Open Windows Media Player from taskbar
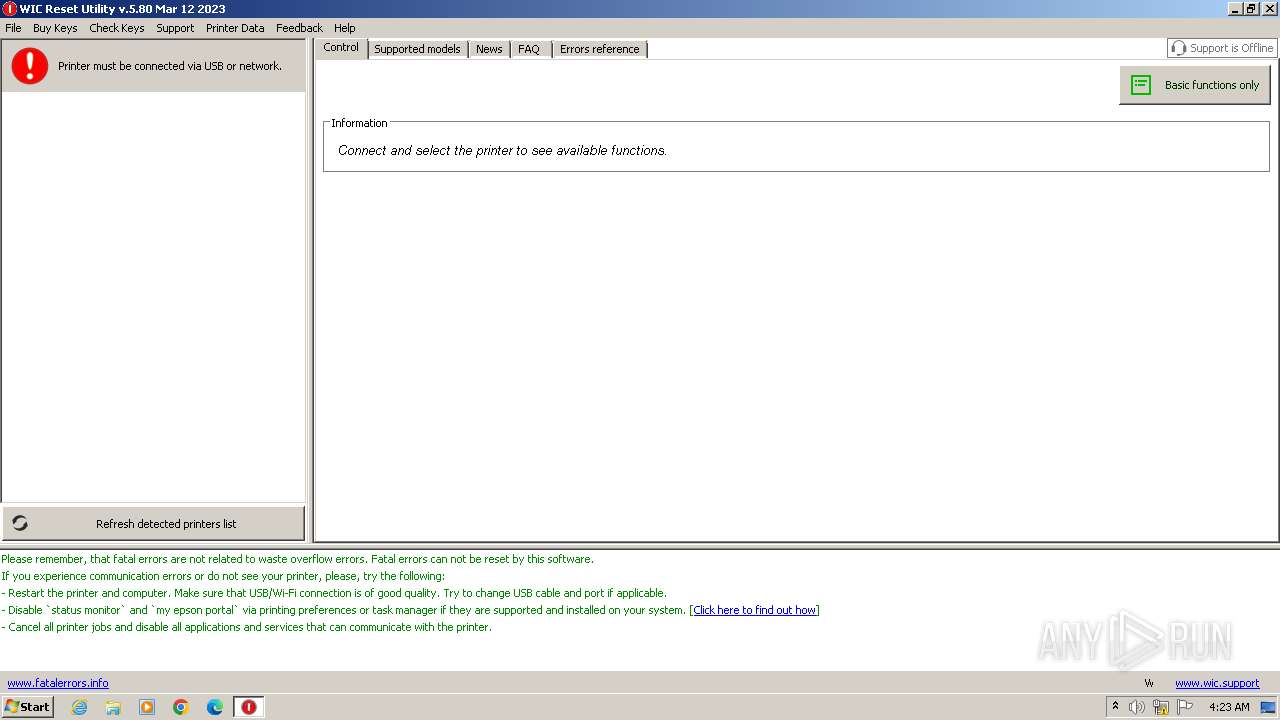1280x720 pixels. [x=147, y=707]
